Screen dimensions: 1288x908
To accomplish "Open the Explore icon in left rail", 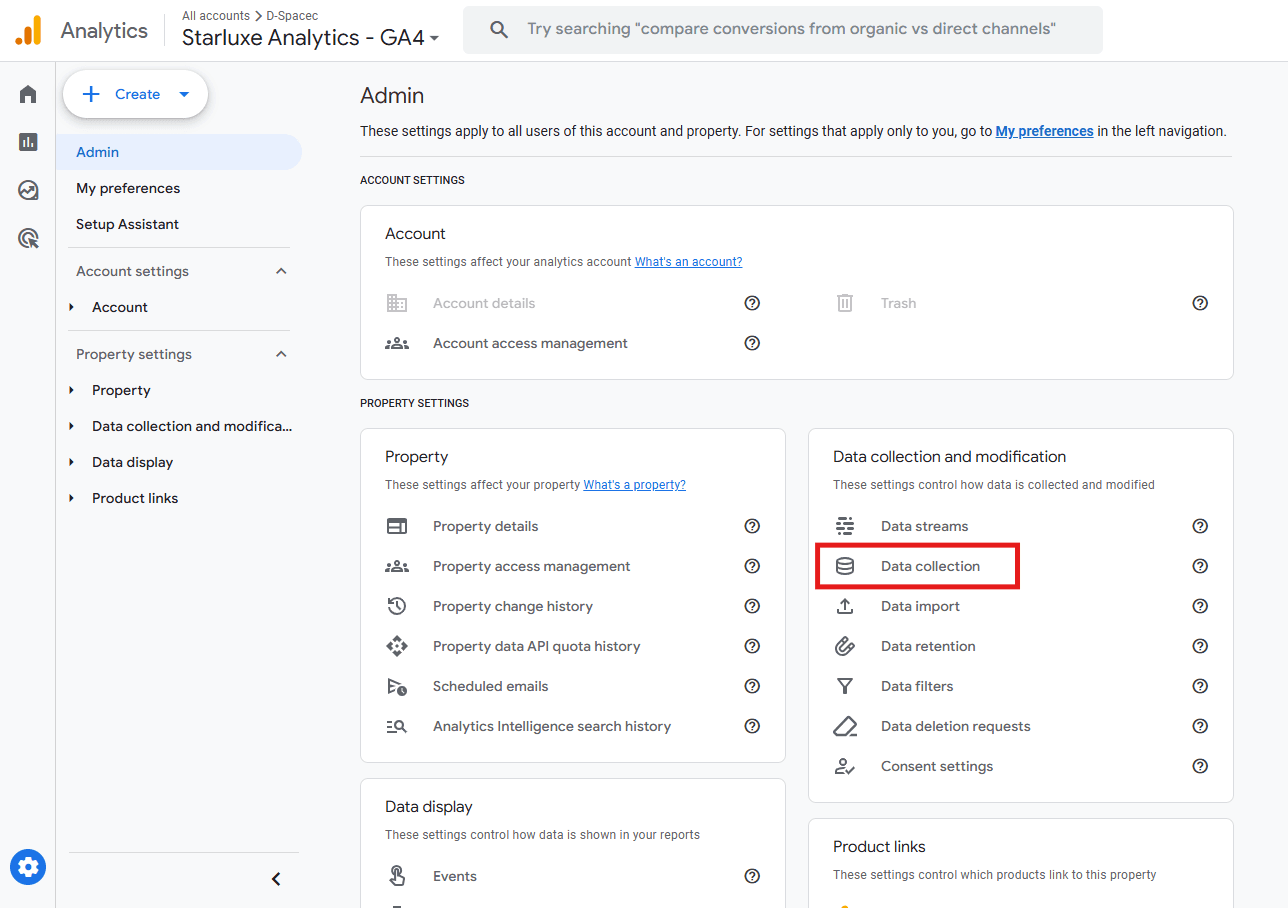I will pos(28,190).
